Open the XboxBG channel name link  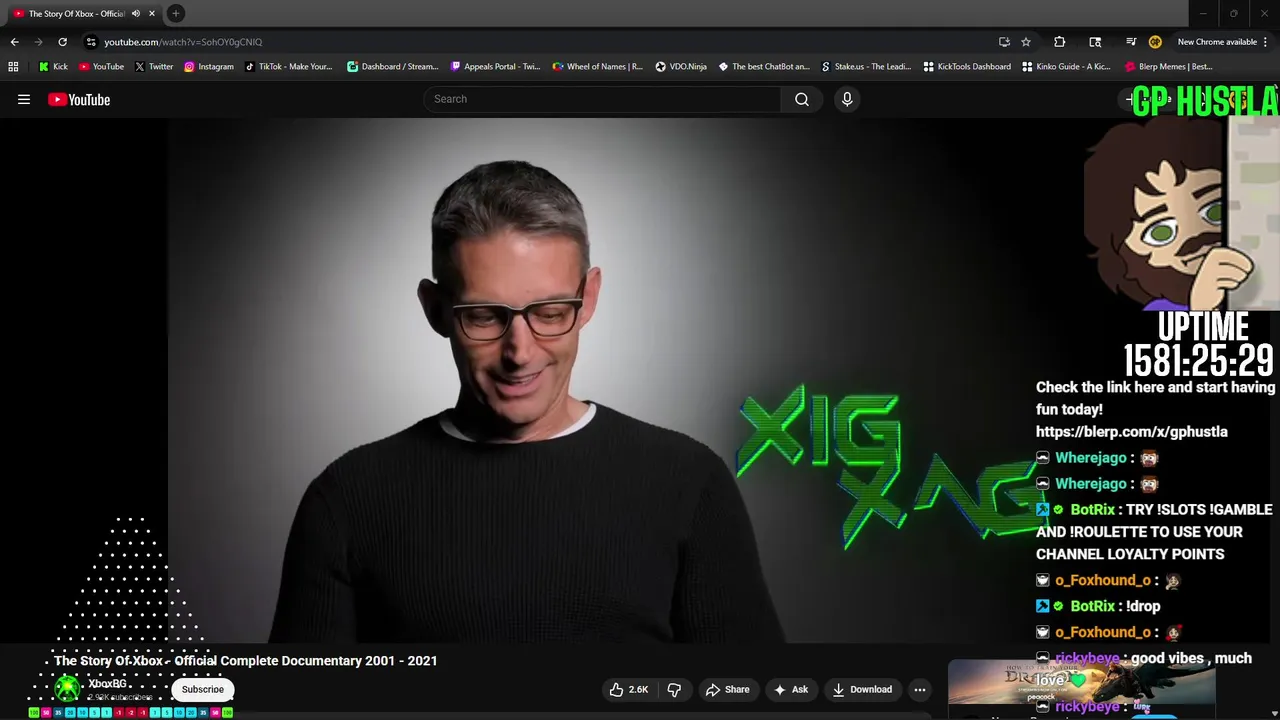click(x=107, y=684)
